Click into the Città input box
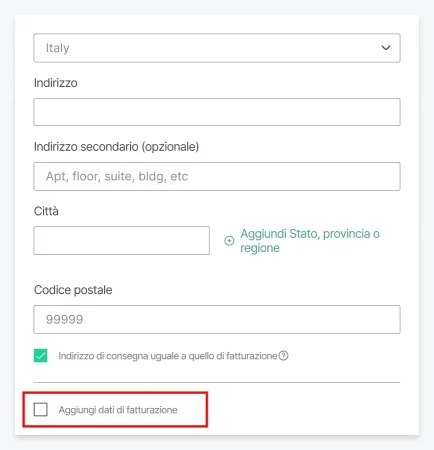This screenshot has width=434, height=450. [122, 241]
